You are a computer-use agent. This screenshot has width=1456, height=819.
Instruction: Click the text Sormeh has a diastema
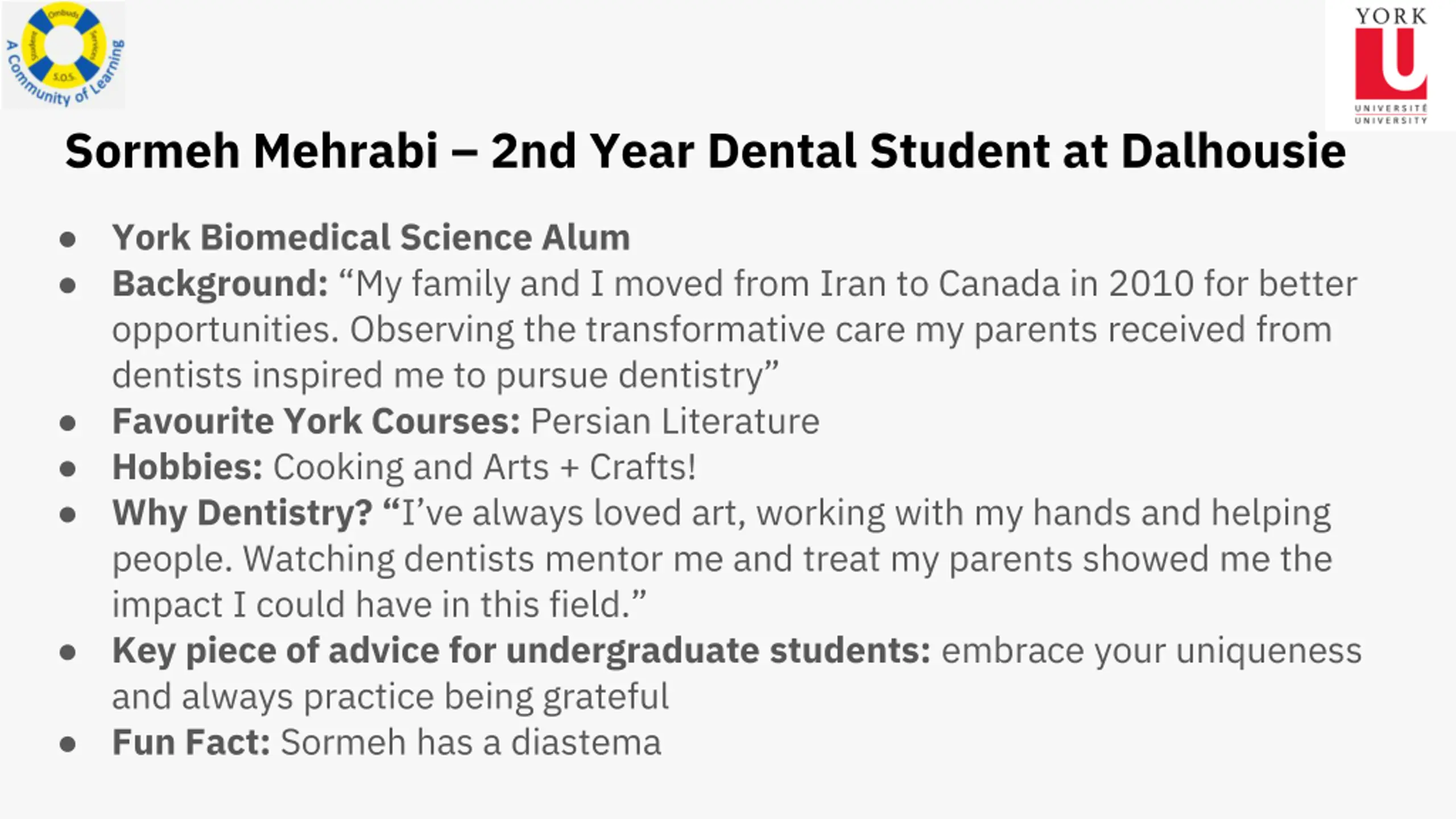tap(471, 743)
